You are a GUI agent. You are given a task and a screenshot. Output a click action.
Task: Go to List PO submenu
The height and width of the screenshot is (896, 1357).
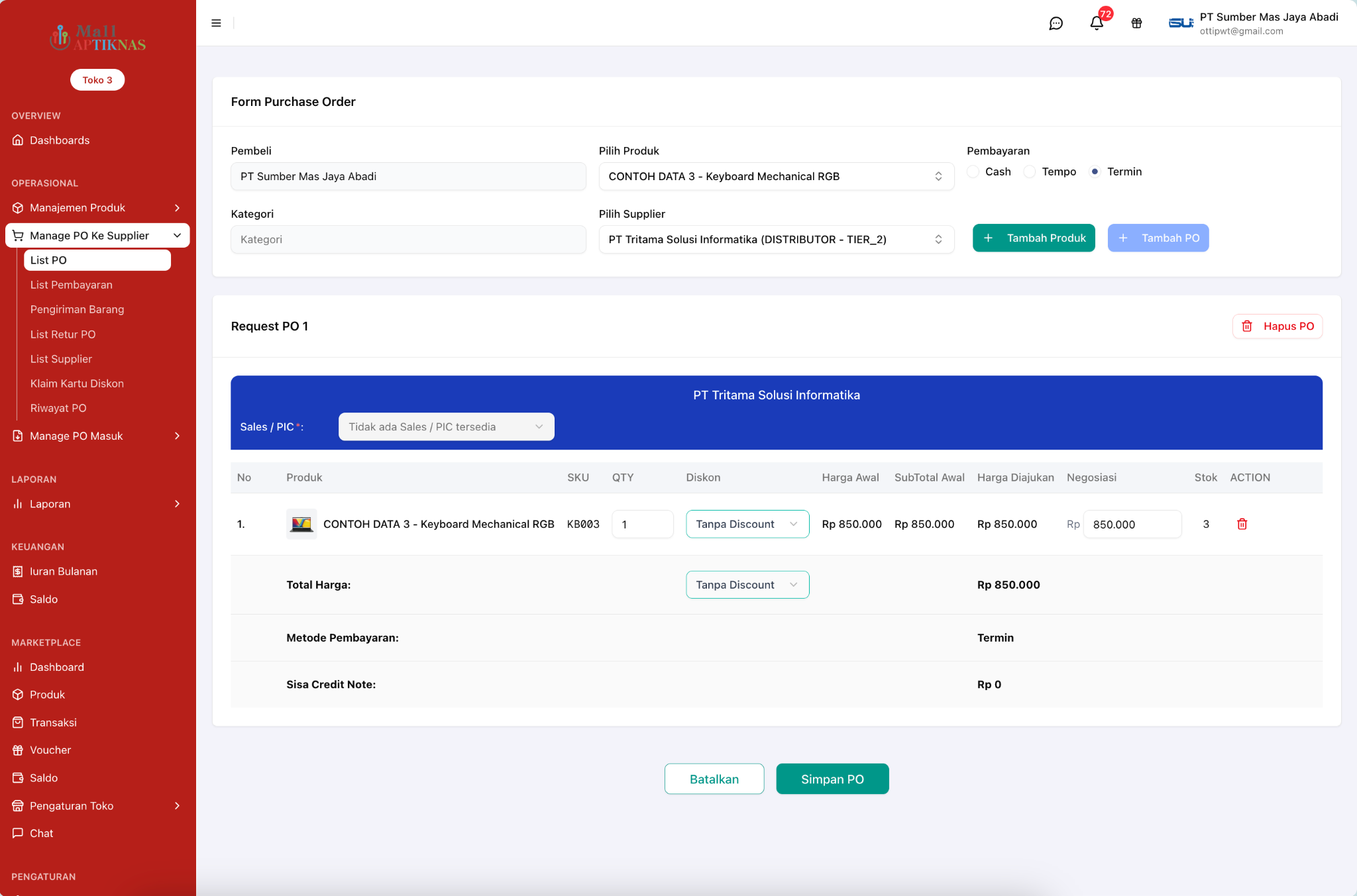[x=97, y=260]
